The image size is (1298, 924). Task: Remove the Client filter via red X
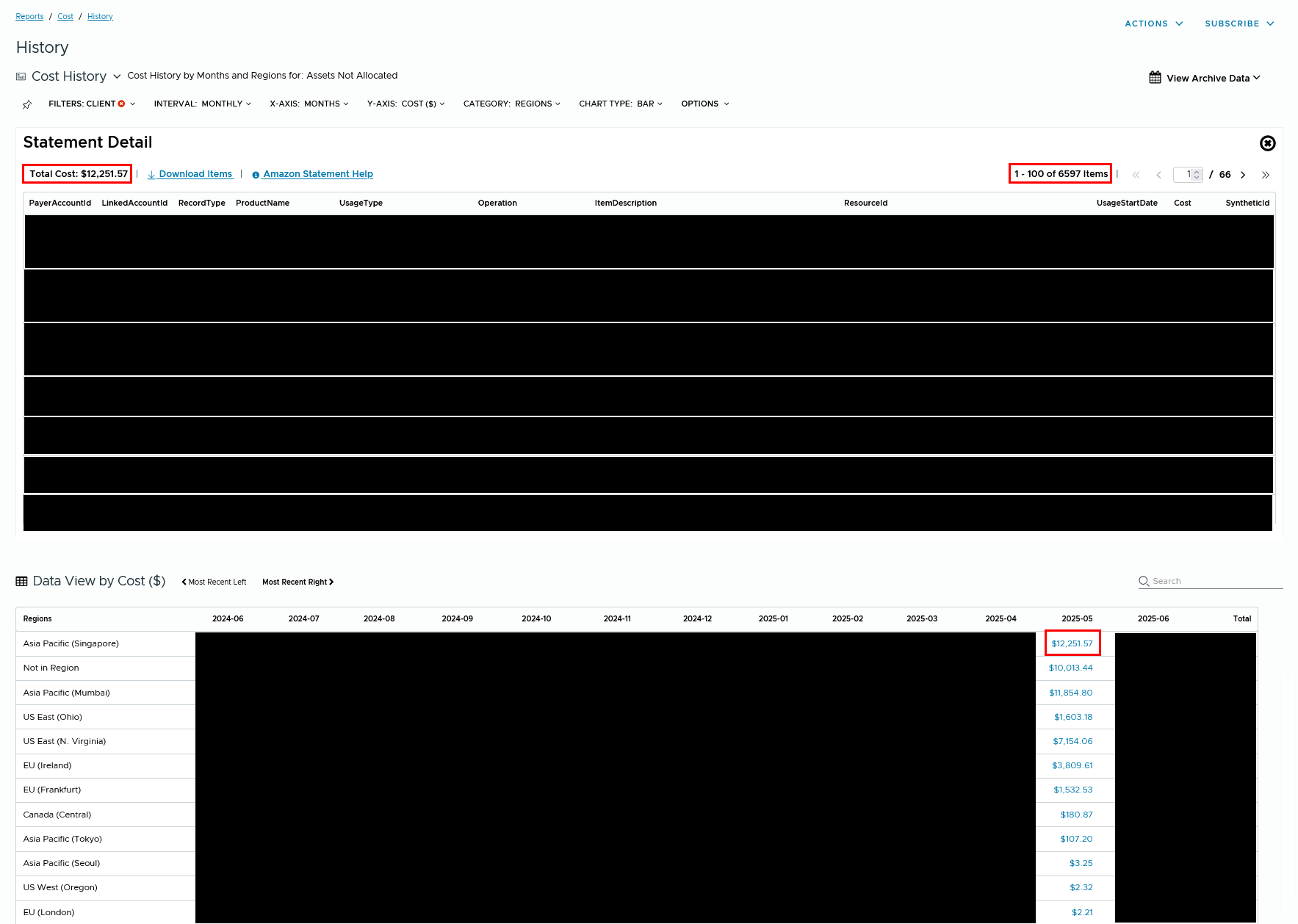[x=122, y=104]
